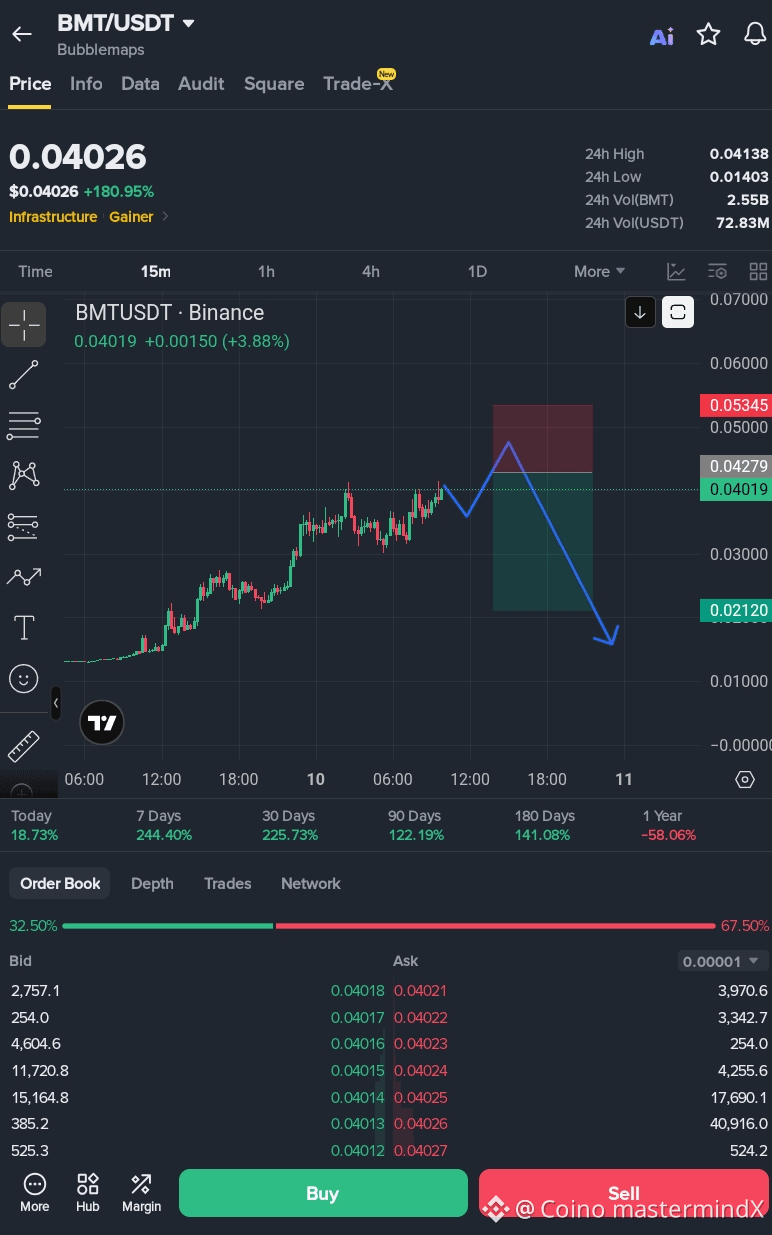
Task: Tap the down-arrow chart button
Action: 640,312
